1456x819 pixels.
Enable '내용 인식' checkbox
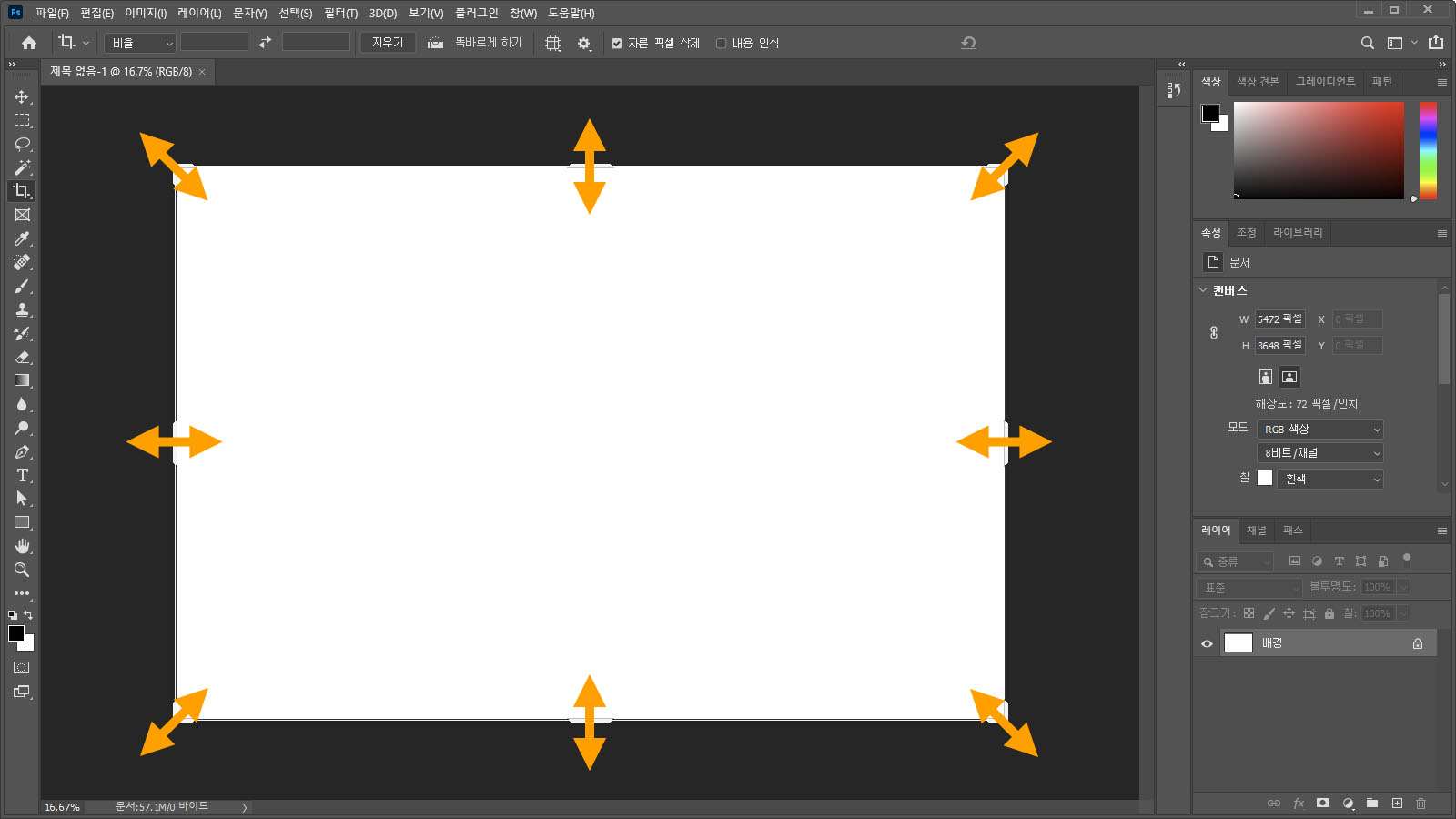pyautogui.click(x=721, y=44)
